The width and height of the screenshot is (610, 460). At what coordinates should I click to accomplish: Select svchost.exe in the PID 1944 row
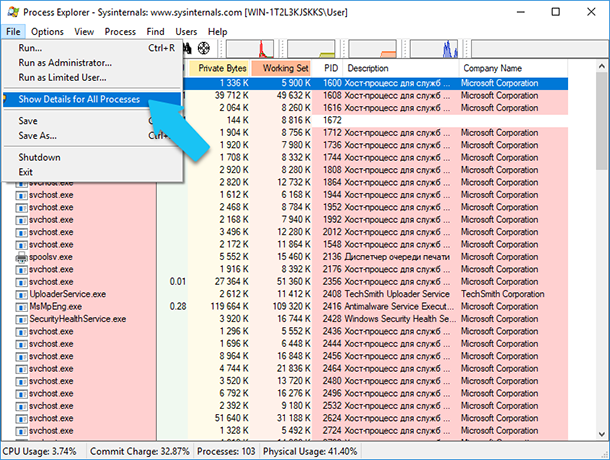[284, 195]
